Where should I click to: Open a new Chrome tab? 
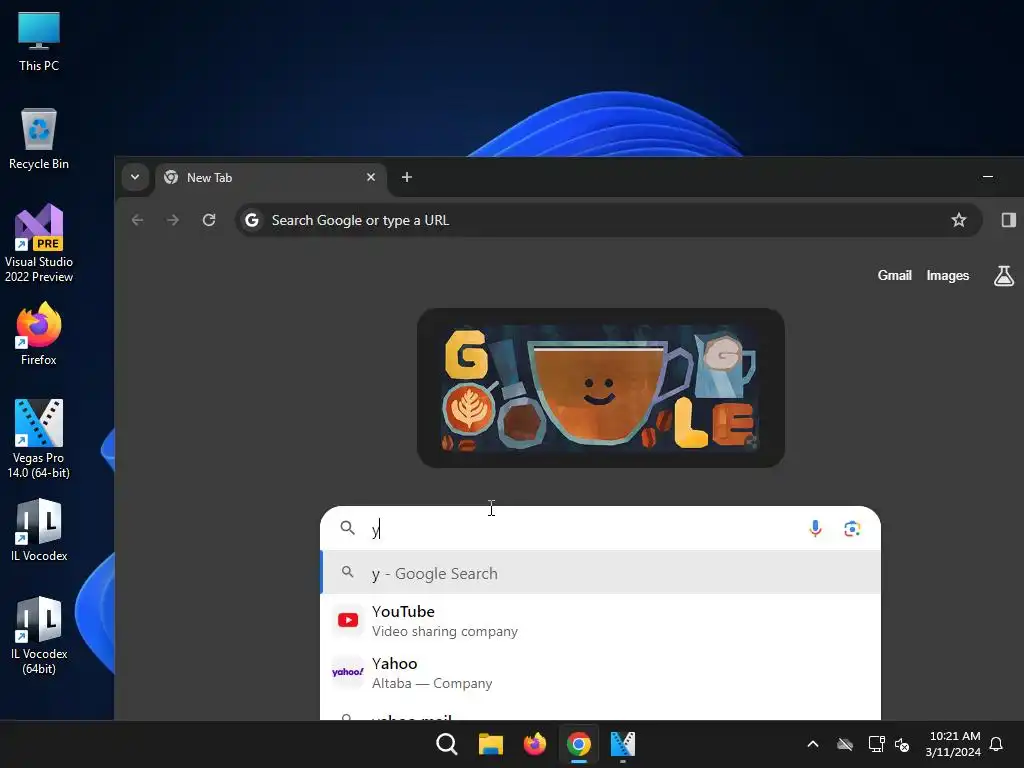click(x=406, y=177)
